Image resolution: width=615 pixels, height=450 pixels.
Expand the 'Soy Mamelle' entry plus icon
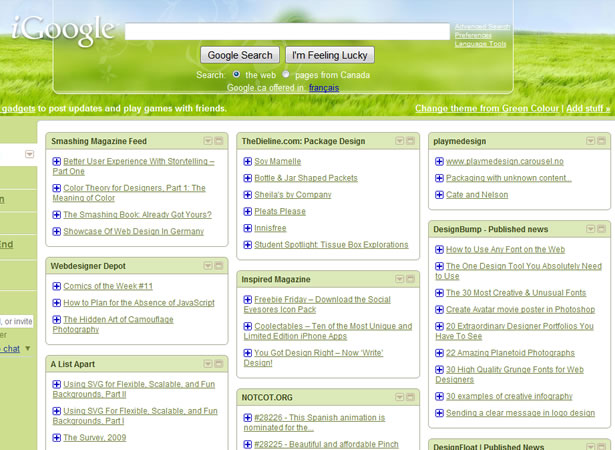[x=247, y=161]
